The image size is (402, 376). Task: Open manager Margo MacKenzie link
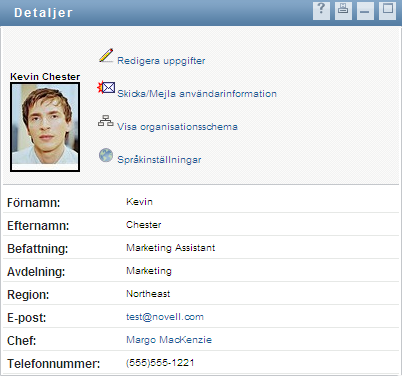(x=169, y=340)
